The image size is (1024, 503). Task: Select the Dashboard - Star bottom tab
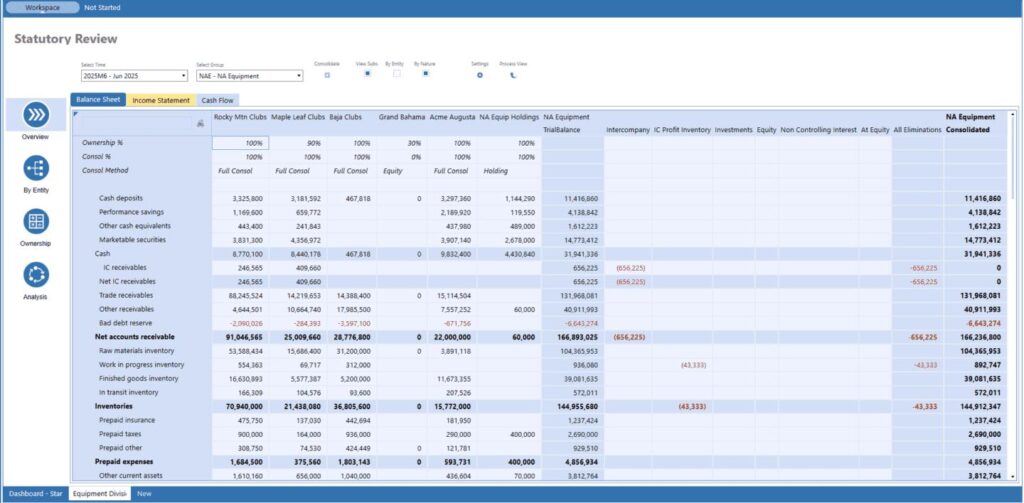click(x=35, y=494)
